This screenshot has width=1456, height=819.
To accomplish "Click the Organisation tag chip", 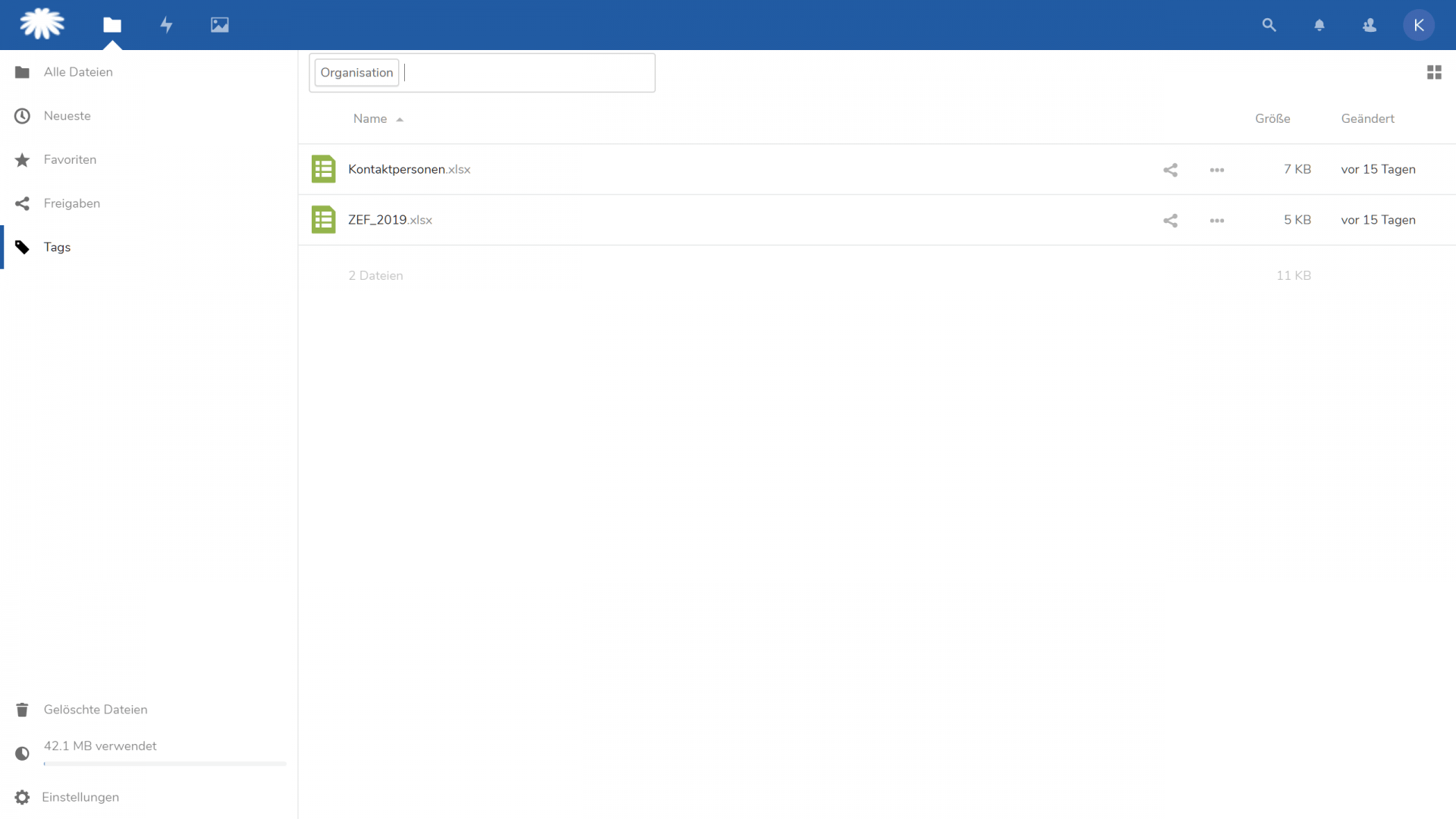I will pos(356,73).
